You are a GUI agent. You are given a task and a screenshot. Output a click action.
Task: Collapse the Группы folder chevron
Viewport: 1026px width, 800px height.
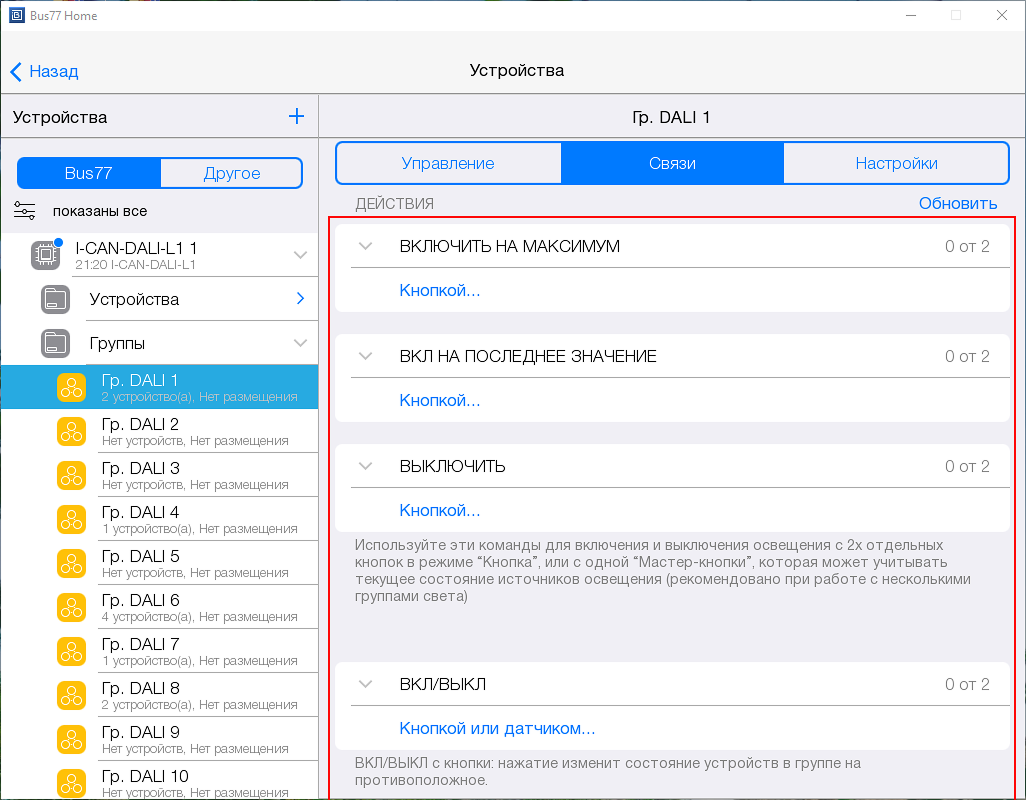pyautogui.click(x=300, y=343)
